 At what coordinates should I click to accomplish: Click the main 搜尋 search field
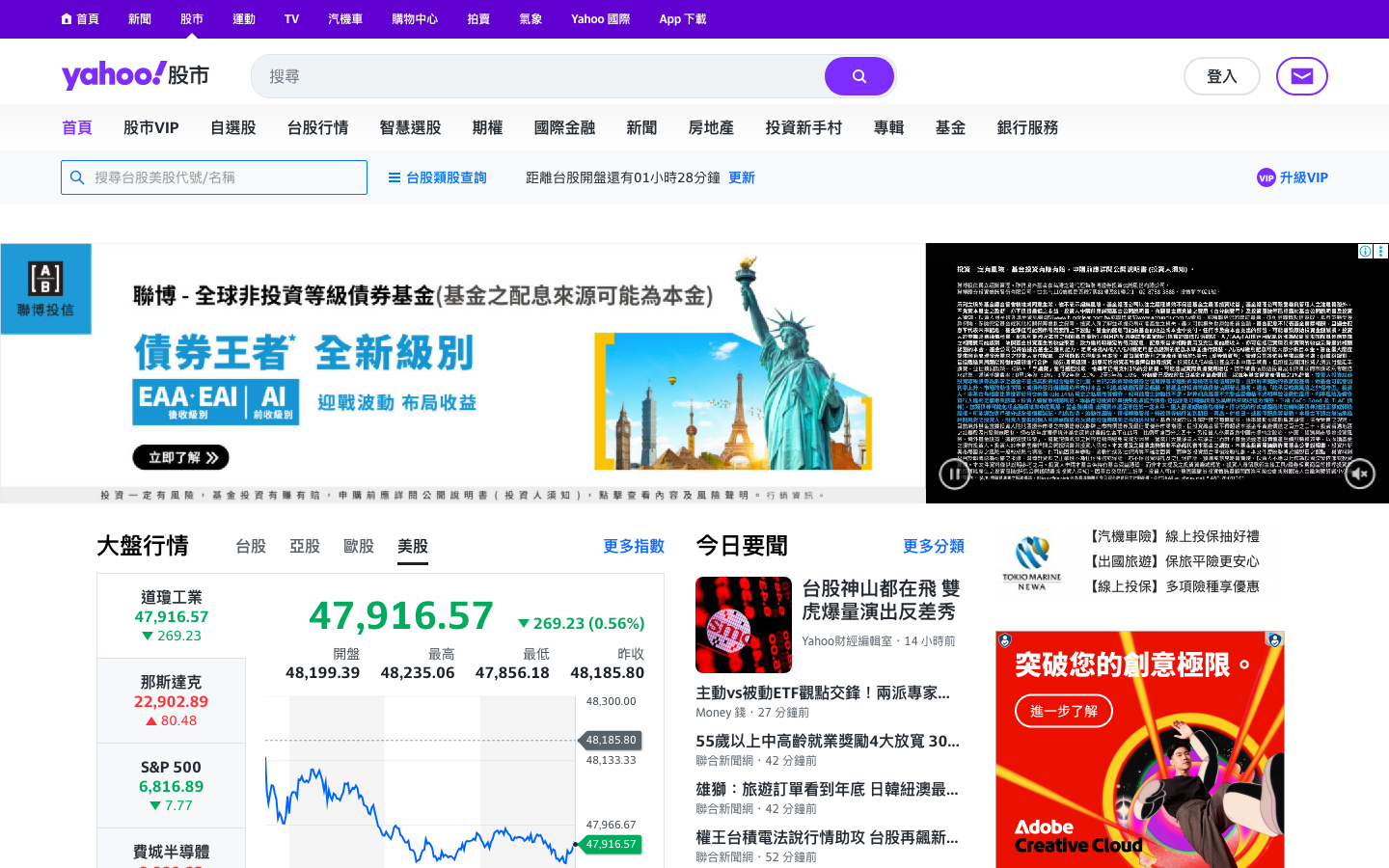(x=537, y=76)
